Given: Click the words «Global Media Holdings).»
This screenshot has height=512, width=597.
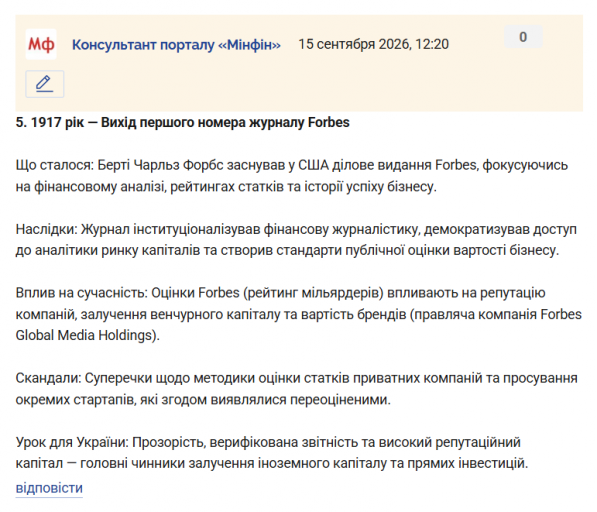Looking at the screenshot, I should click(88, 335).
